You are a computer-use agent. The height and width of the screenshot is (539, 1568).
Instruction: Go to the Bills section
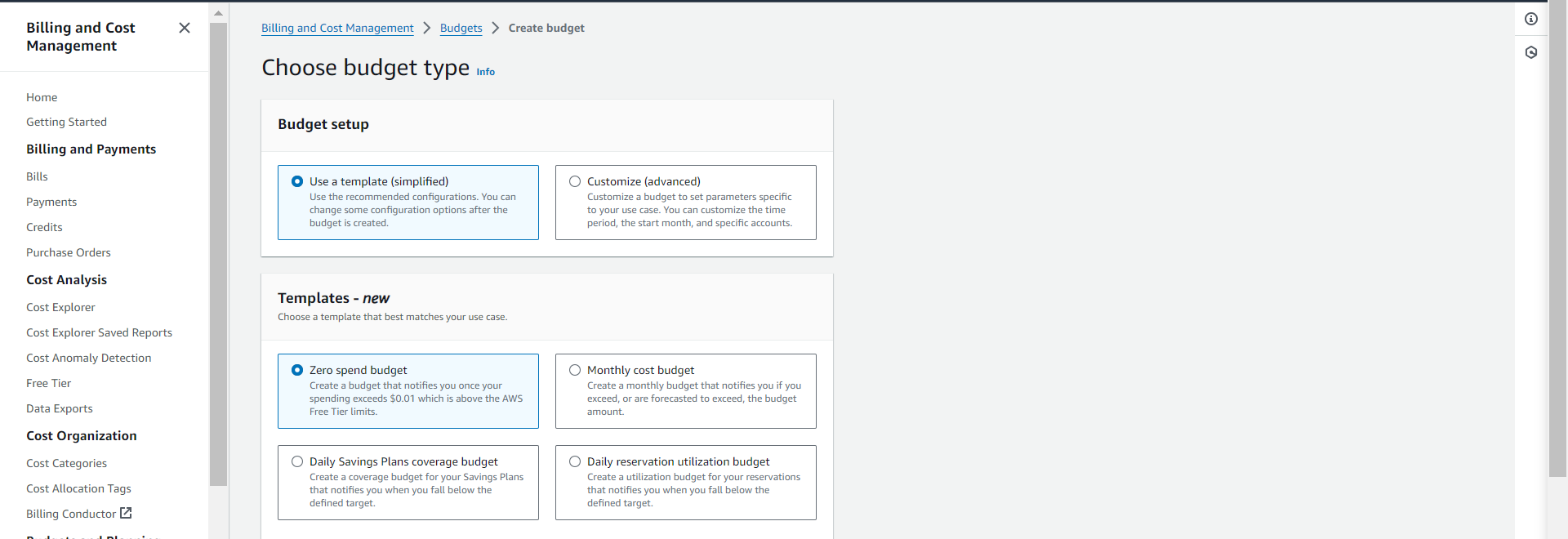coord(37,176)
